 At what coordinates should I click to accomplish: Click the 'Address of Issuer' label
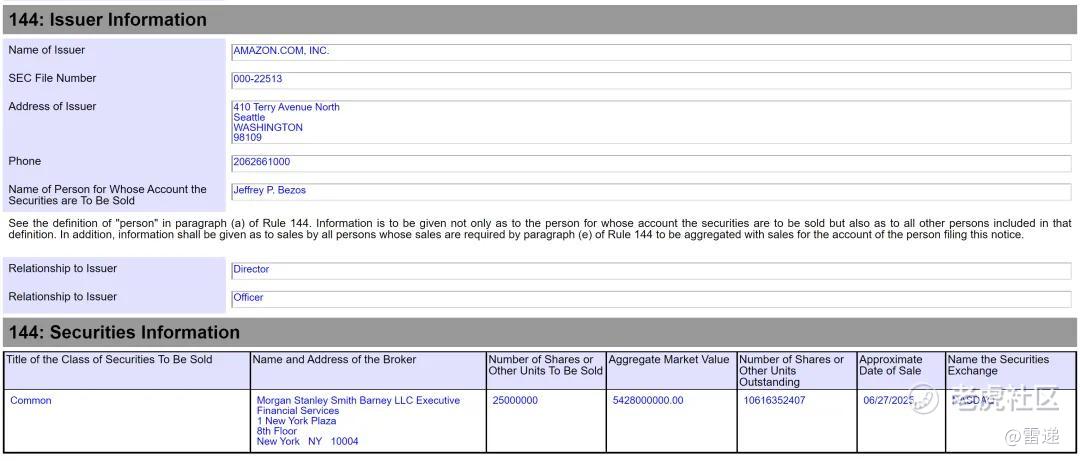point(52,106)
